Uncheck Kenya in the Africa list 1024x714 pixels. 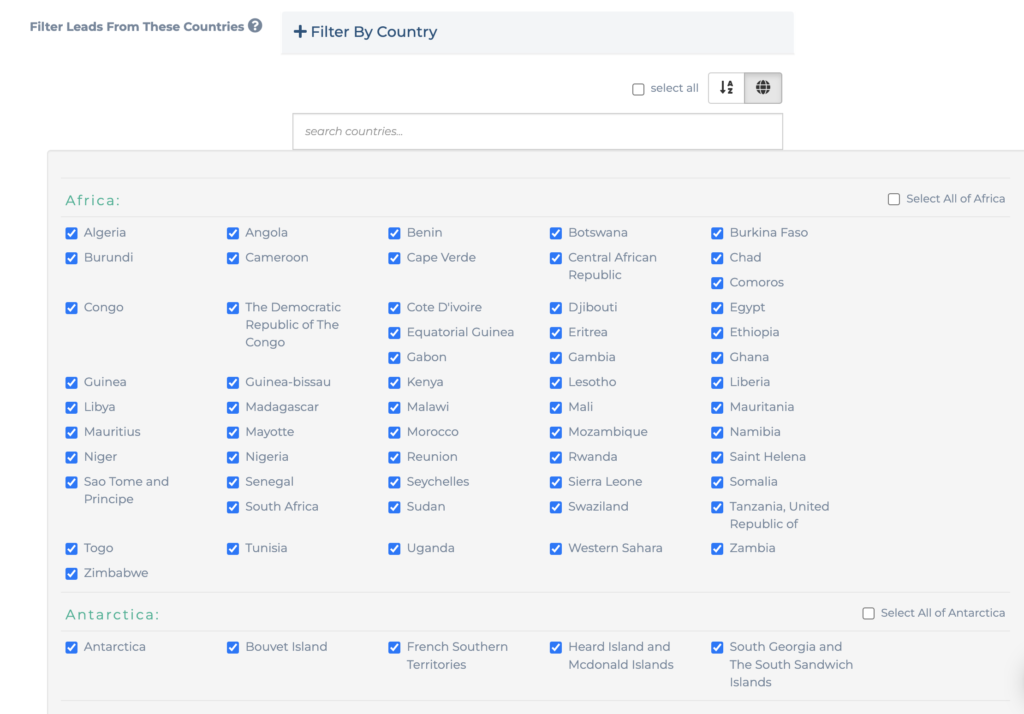click(395, 382)
